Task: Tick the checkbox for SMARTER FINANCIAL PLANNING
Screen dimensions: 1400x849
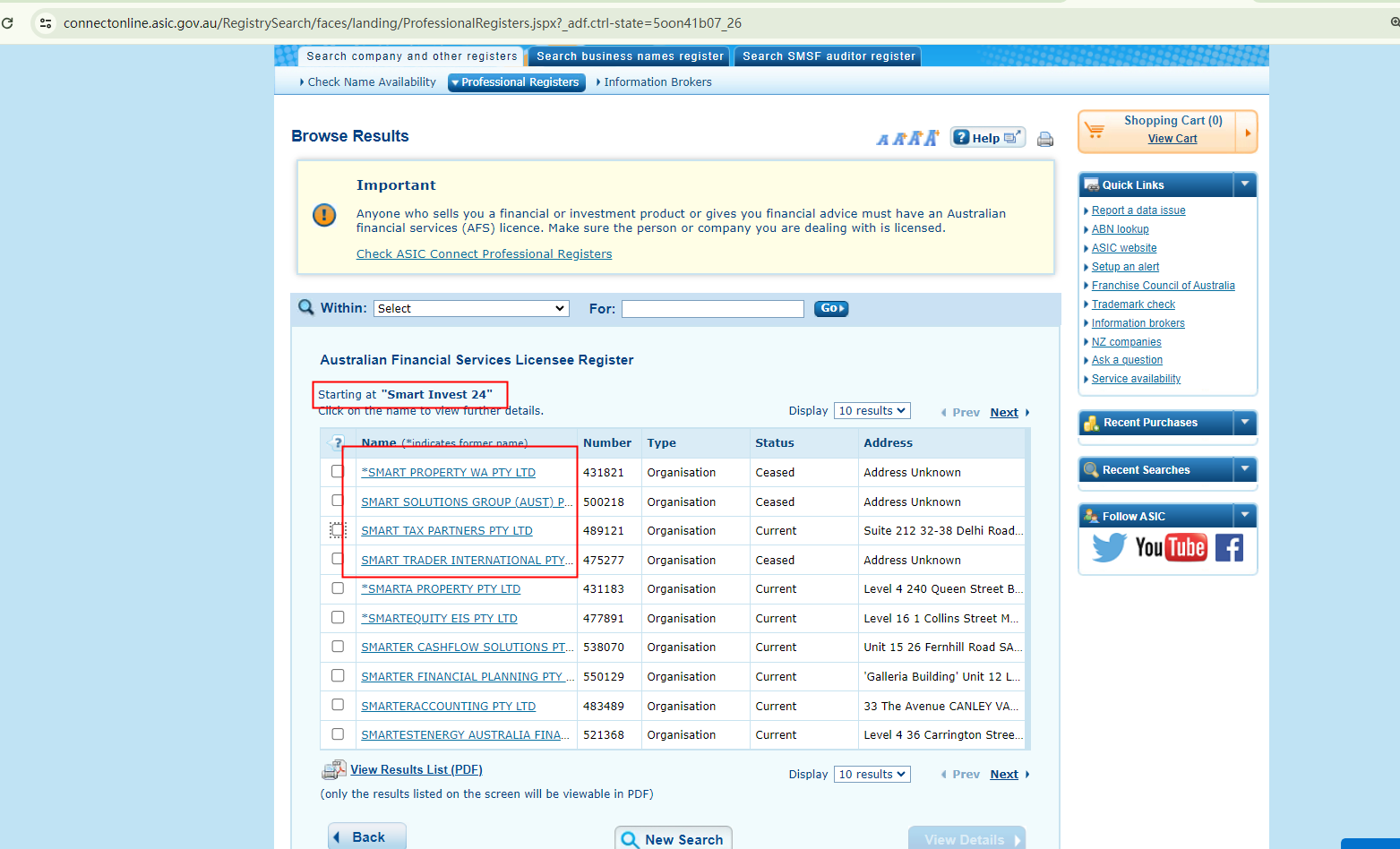Action: click(338, 675)
